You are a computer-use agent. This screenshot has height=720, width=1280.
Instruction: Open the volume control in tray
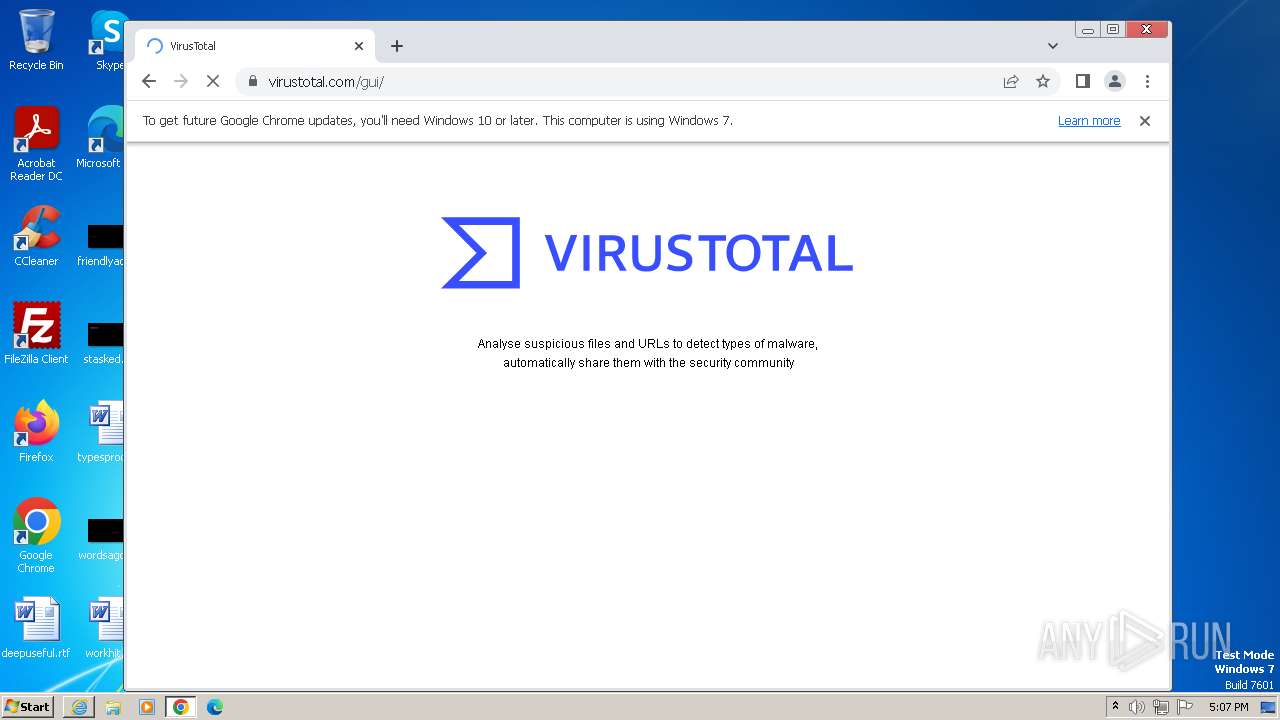1137,707
